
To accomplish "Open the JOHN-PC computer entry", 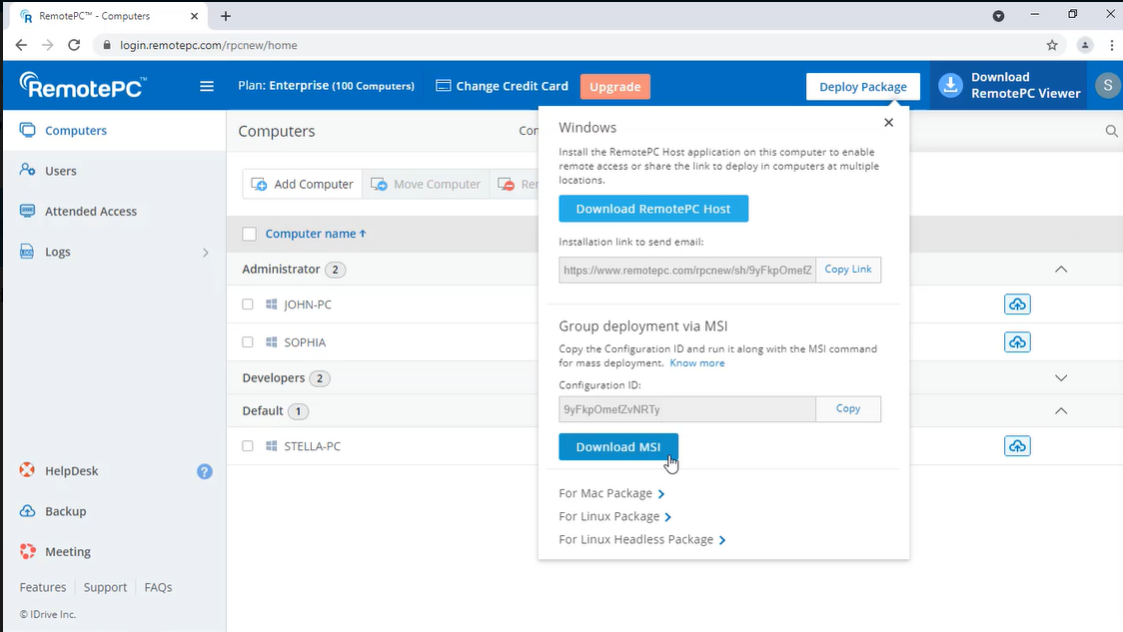I will point(307,304).
